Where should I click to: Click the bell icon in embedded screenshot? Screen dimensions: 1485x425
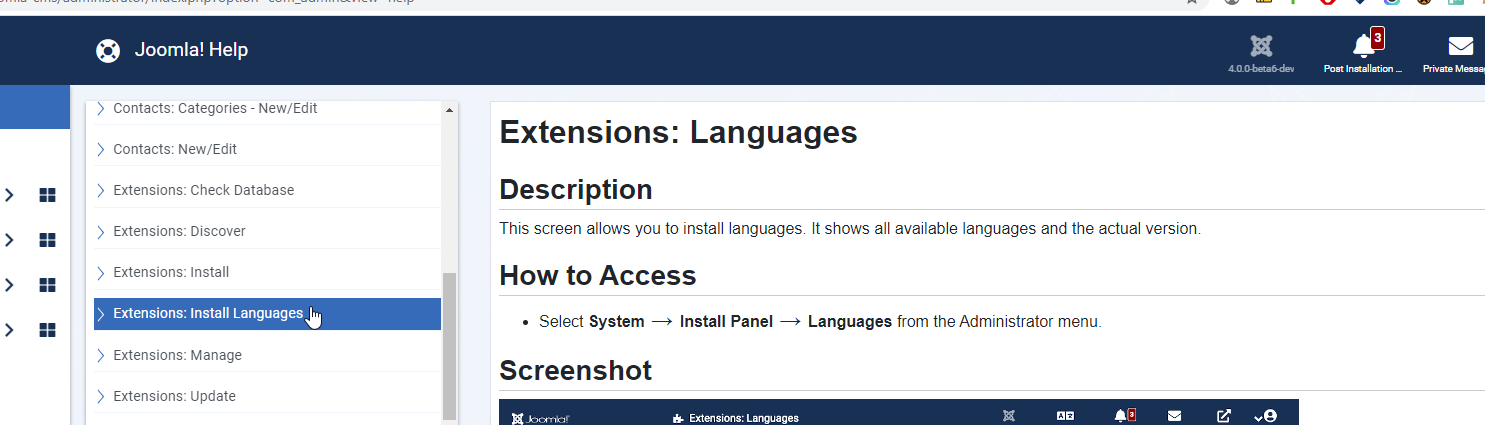tap(1120, 416)
